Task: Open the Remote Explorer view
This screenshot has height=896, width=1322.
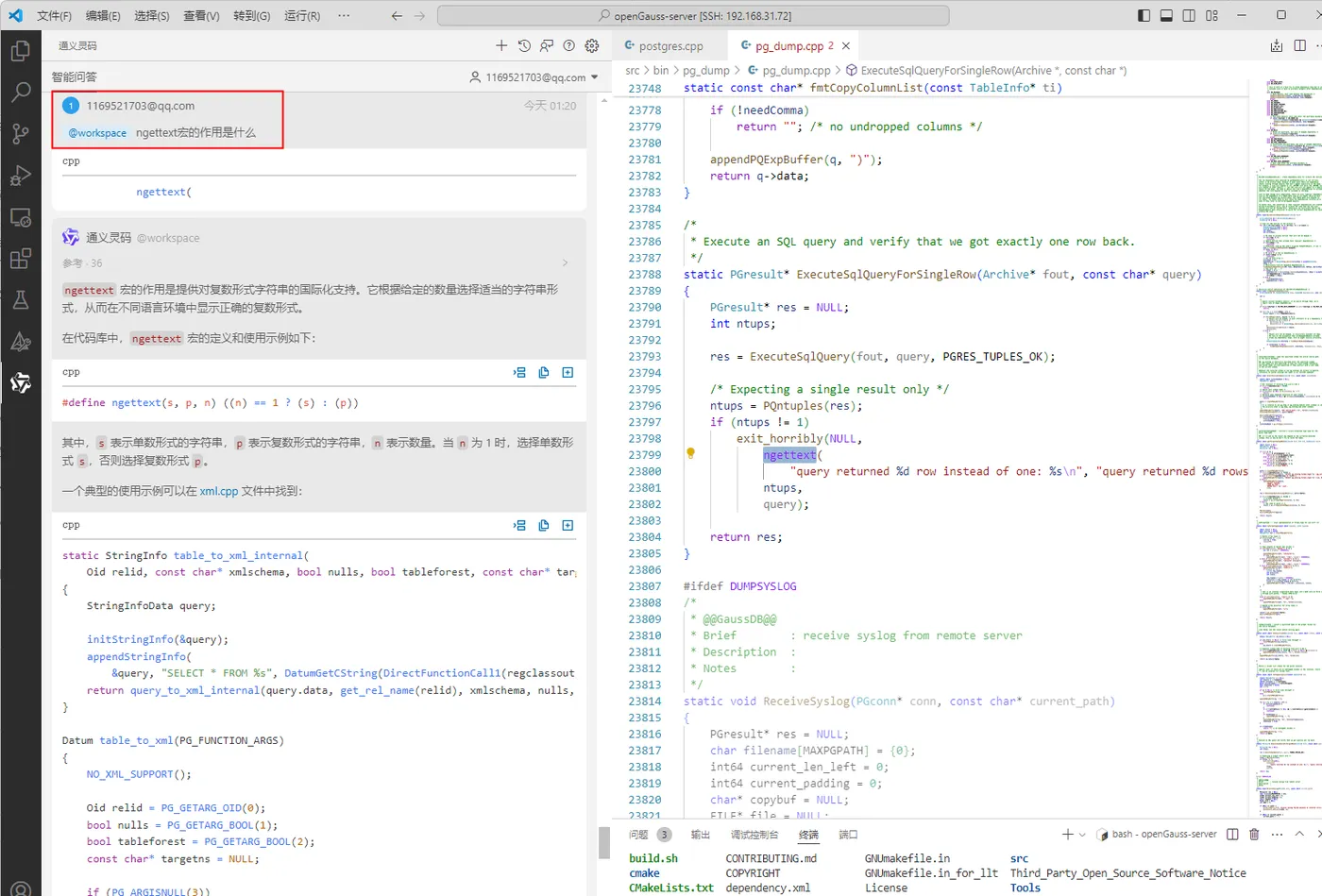Action: point(20,217)
